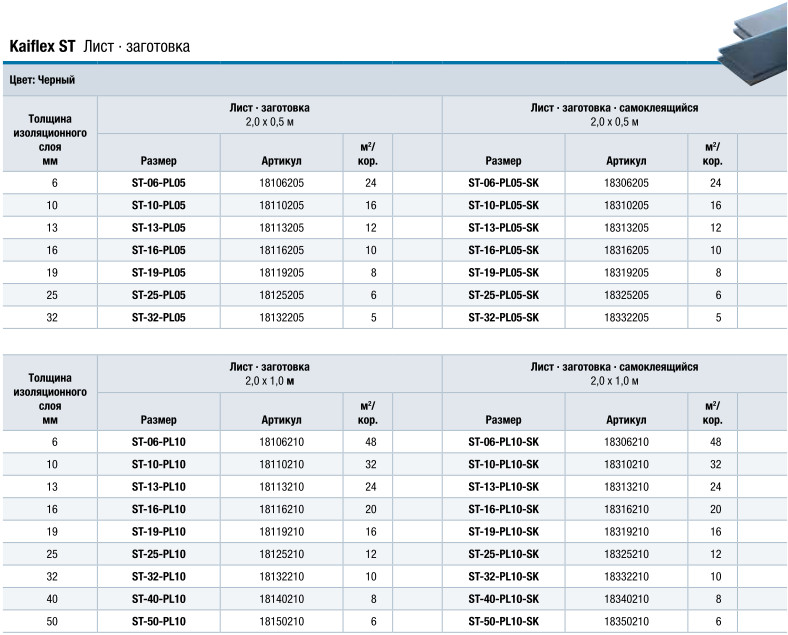Click size code ST-06-PL05-SK
This screenshot has width=788, height=635.
[x=504, y=183]
